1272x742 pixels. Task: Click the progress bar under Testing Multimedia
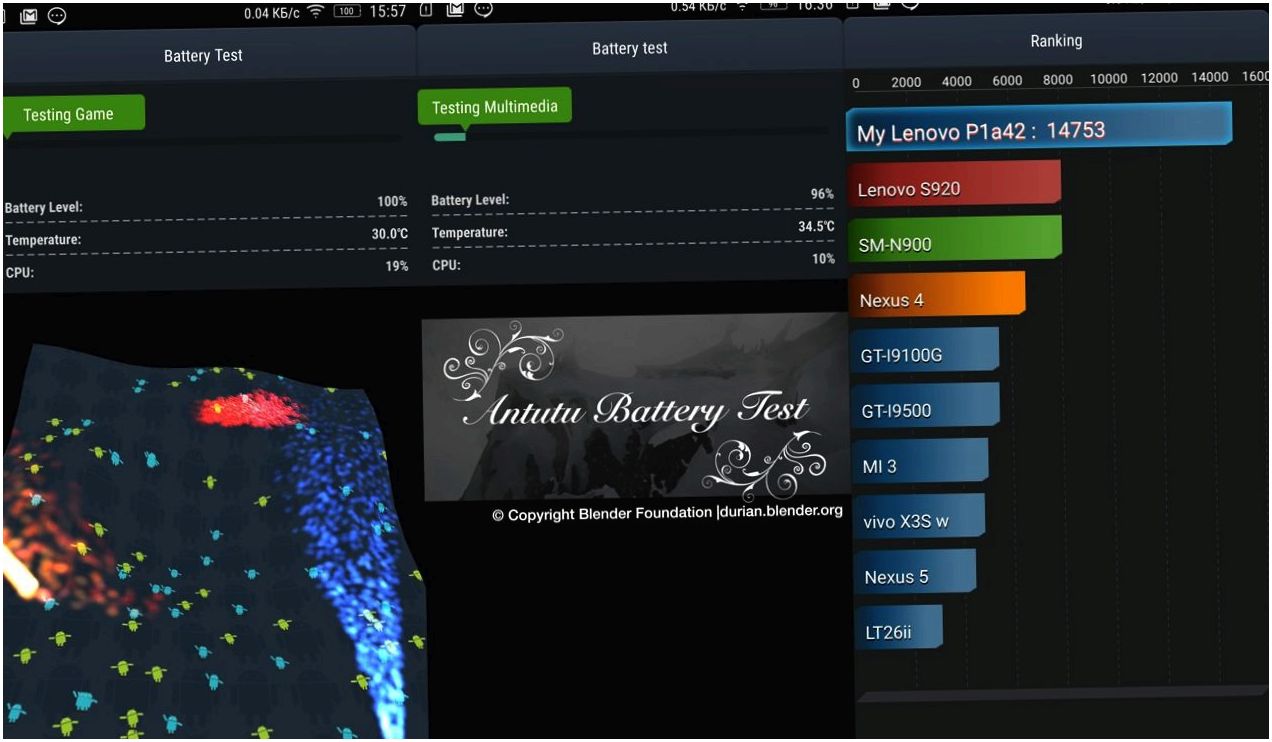pos(630,135)
